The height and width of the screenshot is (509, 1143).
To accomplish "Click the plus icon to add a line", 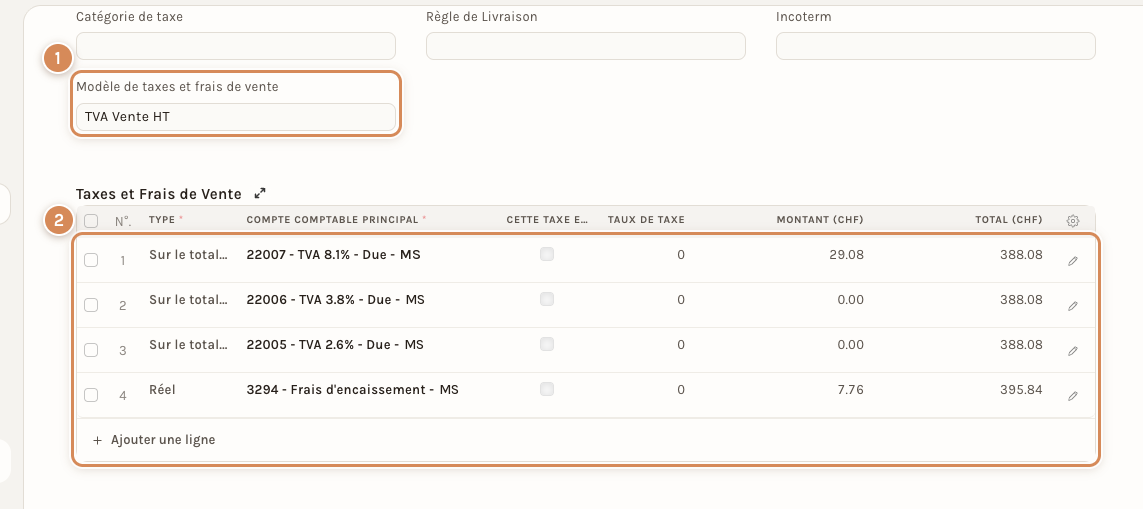I will click(98, 440).
